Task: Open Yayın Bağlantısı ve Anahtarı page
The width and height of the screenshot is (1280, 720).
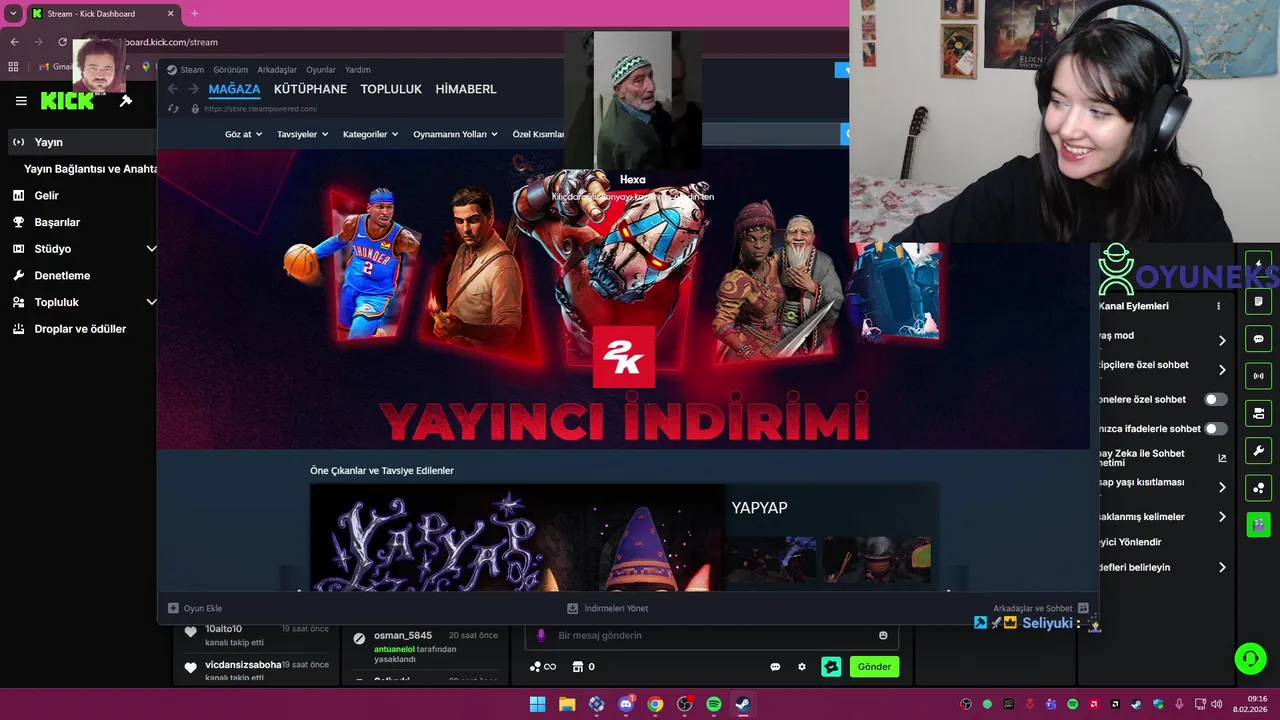Action: click(90, 169)
